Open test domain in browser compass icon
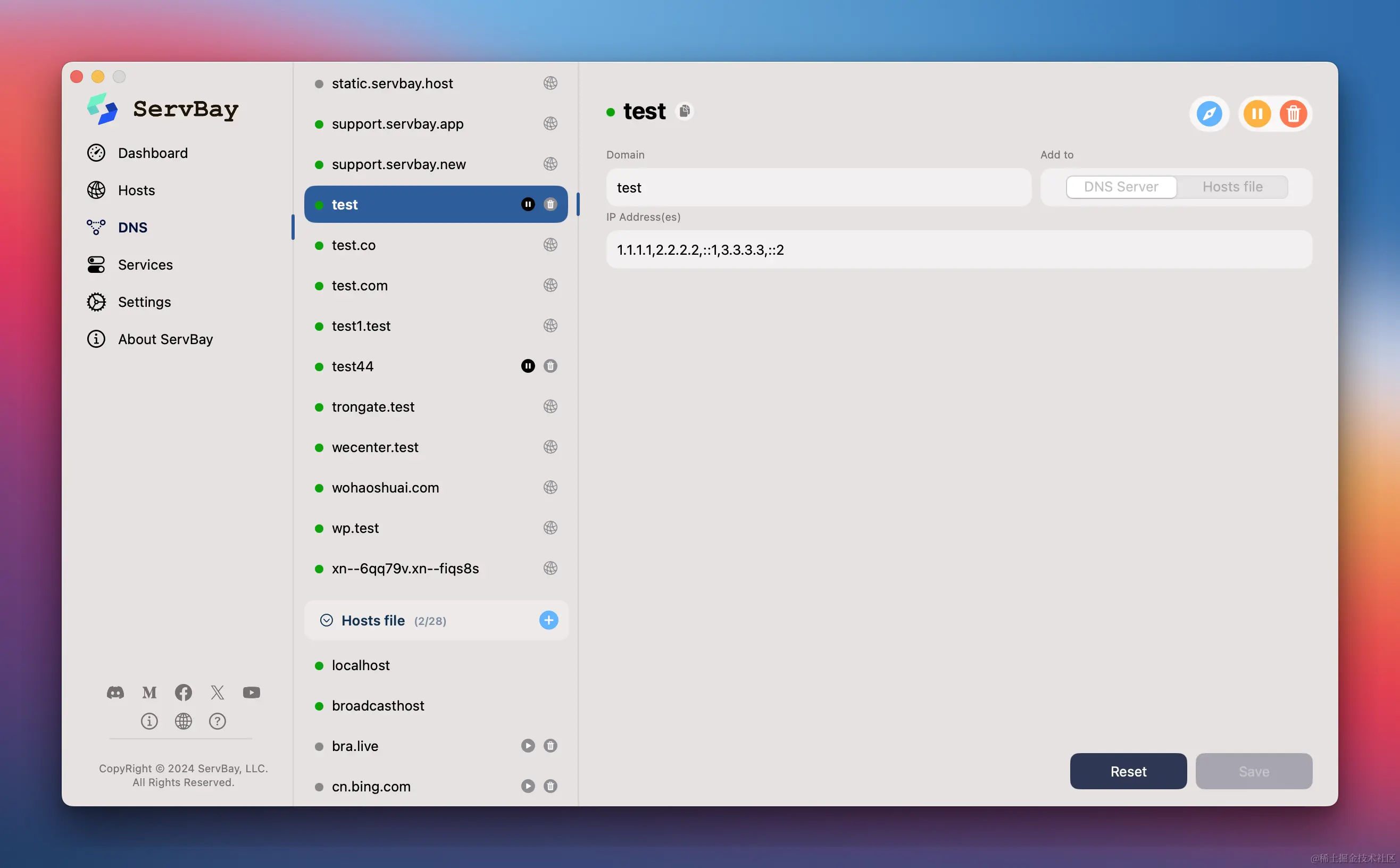 pyautogui.click(x=1209, y=114)
